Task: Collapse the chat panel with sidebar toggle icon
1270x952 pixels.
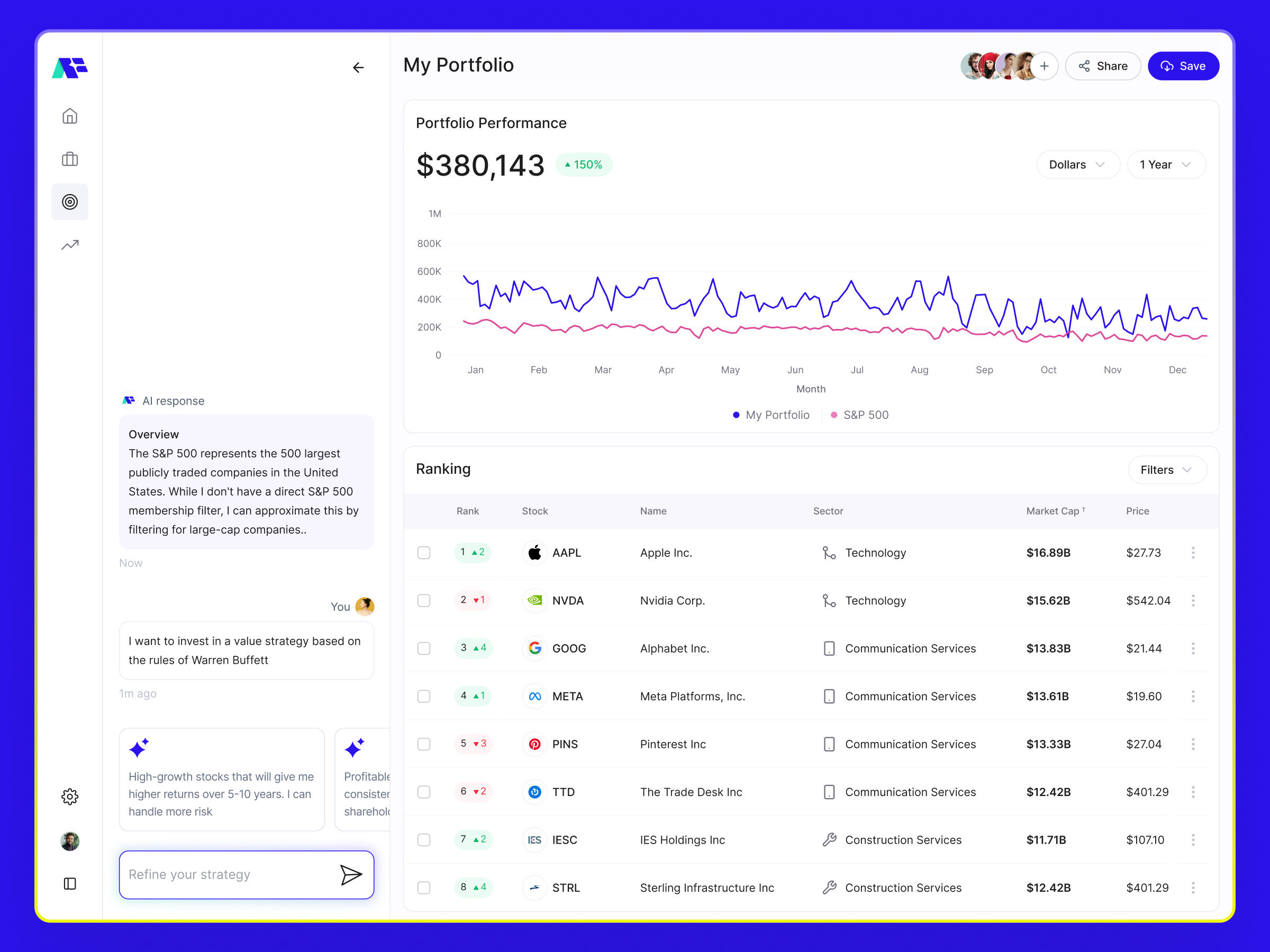Action: coord(69,884)
